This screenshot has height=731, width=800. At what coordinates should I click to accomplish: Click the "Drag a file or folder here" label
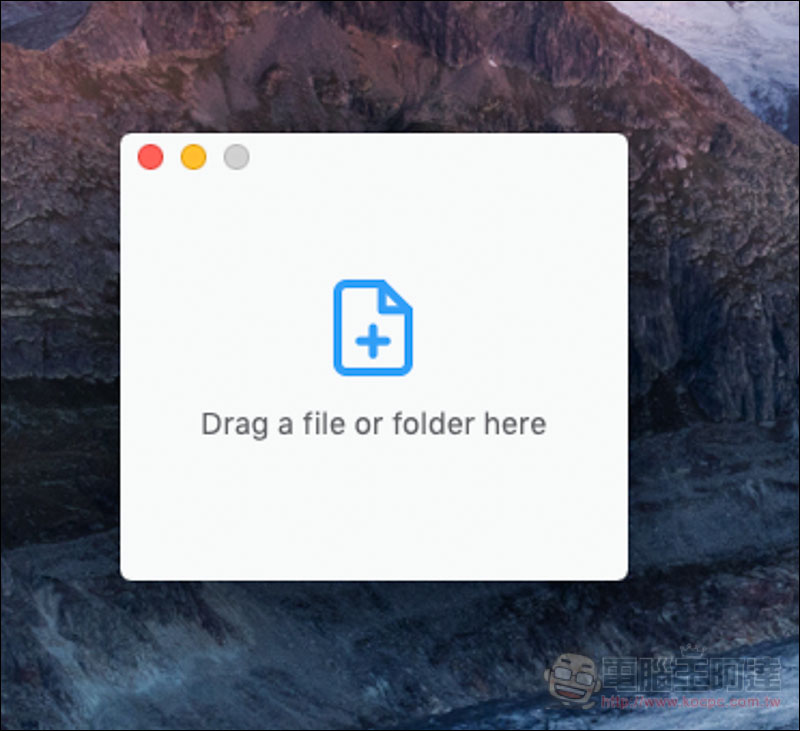[373, 424]
